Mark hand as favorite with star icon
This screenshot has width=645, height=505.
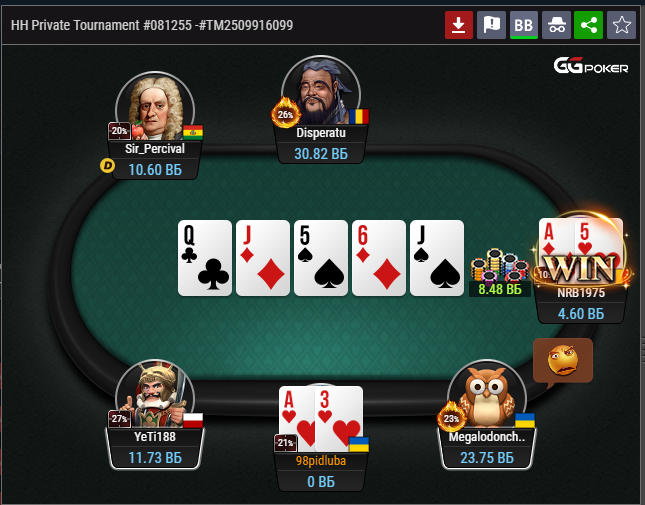[x=622, y=25]
